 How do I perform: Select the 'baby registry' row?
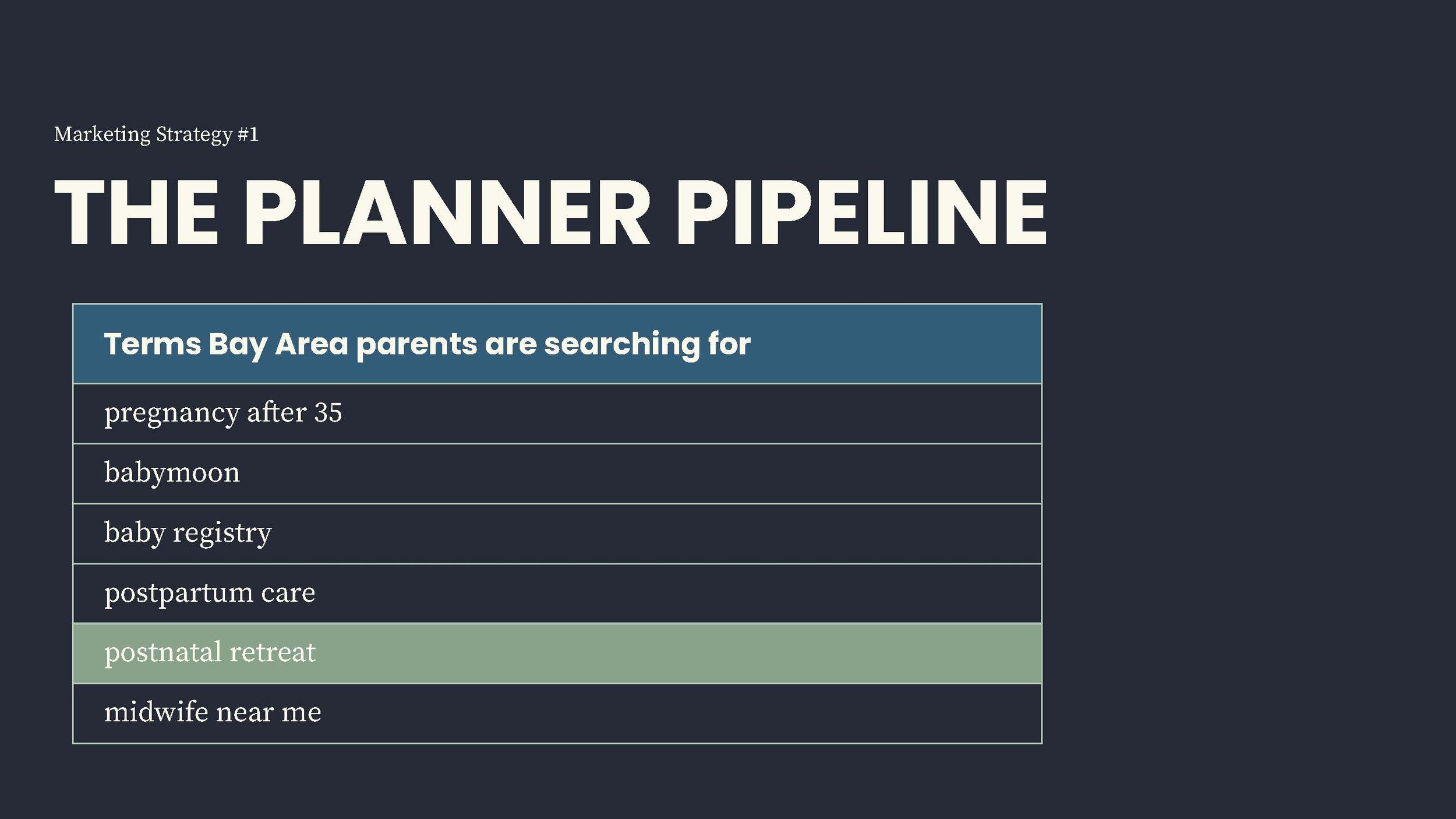click(x=557, y=534)
